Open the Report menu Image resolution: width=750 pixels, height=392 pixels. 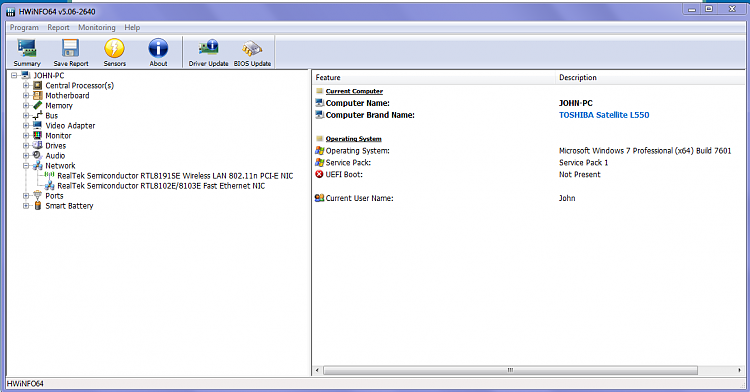coord(58,28)
